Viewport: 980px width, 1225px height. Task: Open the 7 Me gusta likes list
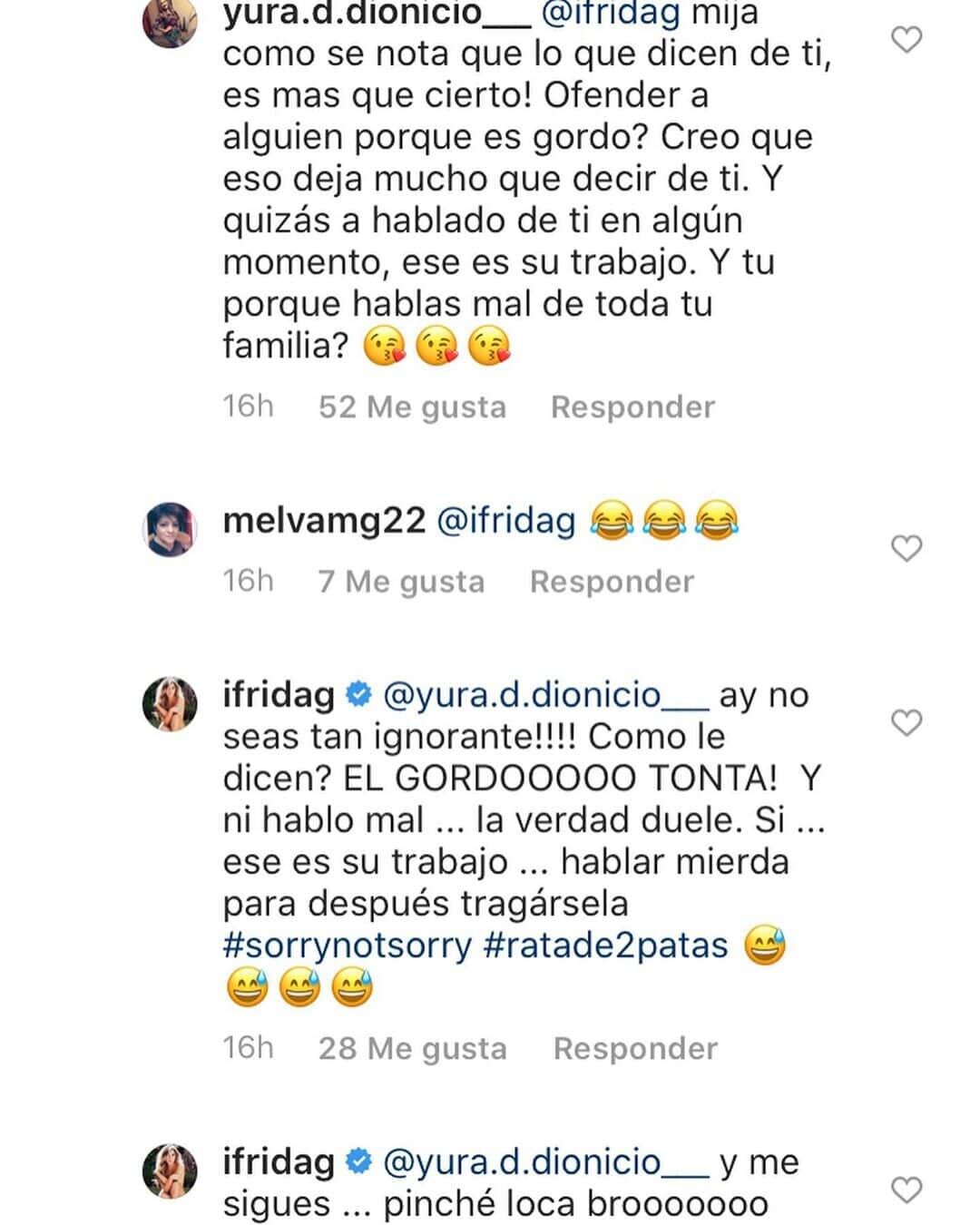401,581
